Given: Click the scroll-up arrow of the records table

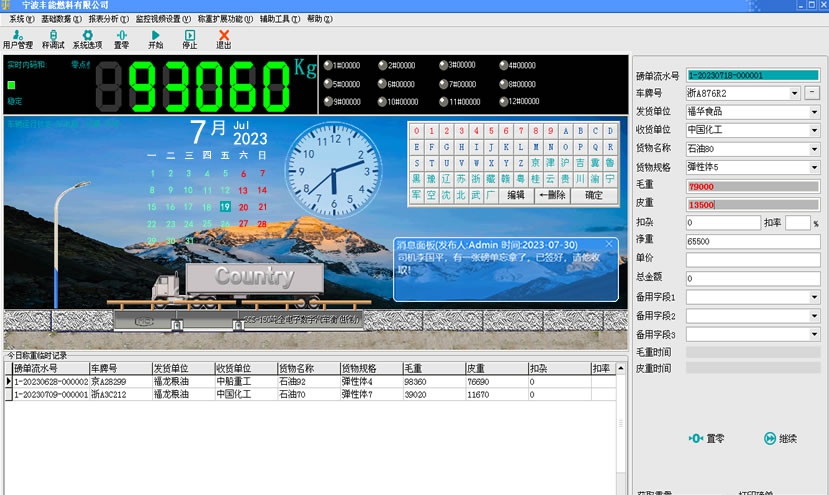Looking at the screenshot, I should point(621,368).
